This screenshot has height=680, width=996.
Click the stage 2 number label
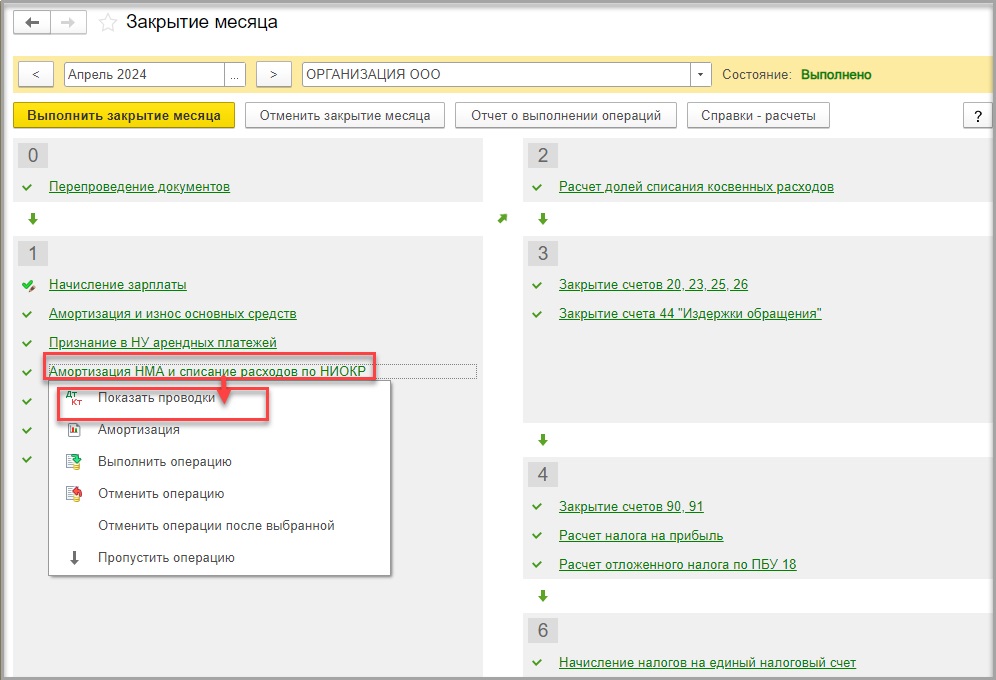542,155
